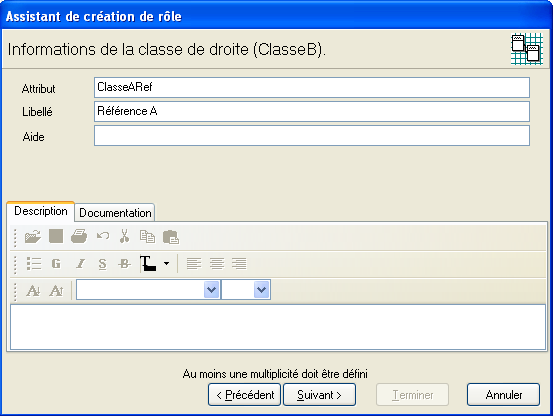Click the open file icon in editor toolbar

pos(33,236)
